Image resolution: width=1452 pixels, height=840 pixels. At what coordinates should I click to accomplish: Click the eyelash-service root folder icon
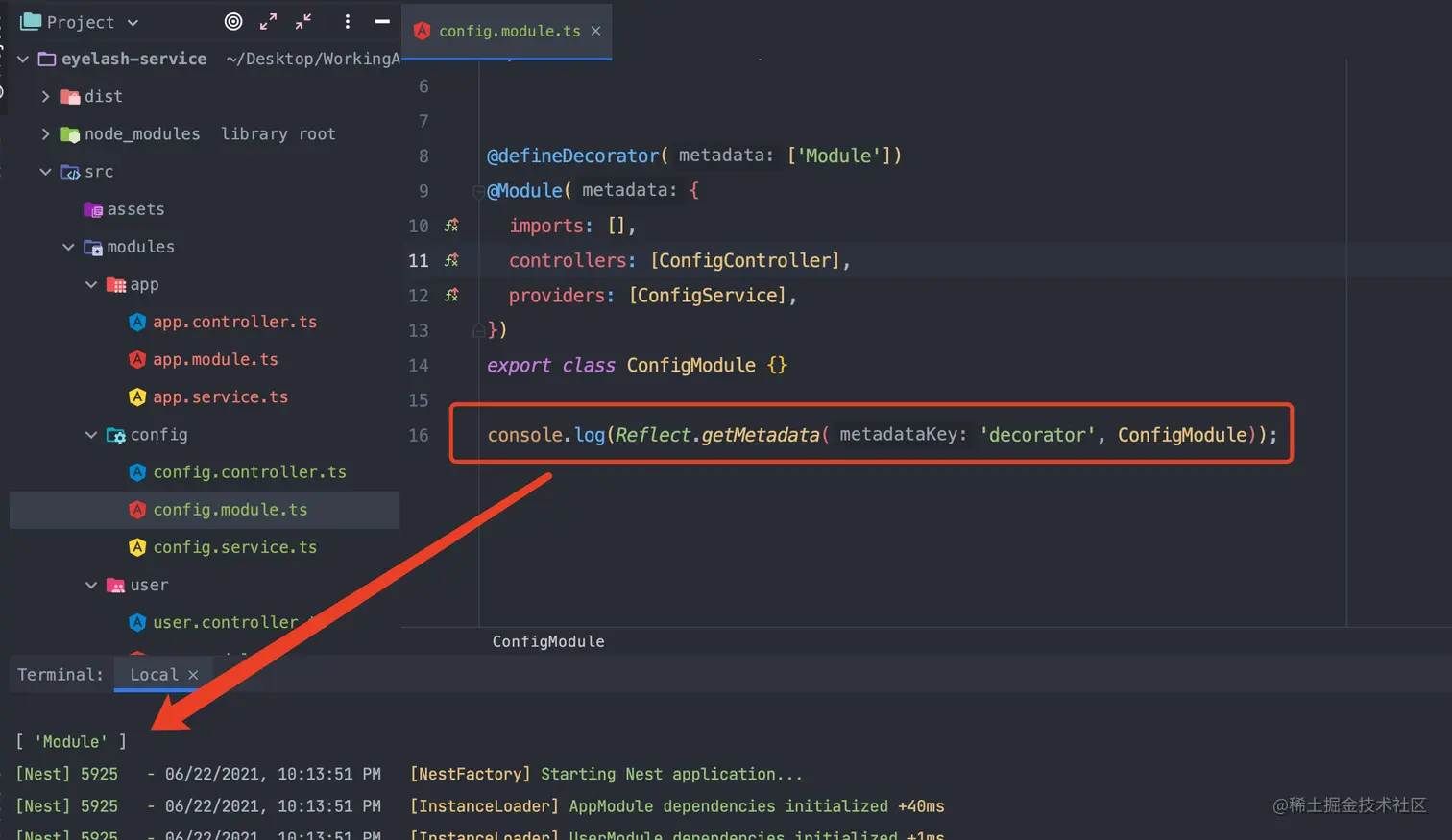[x=46, y=59]
